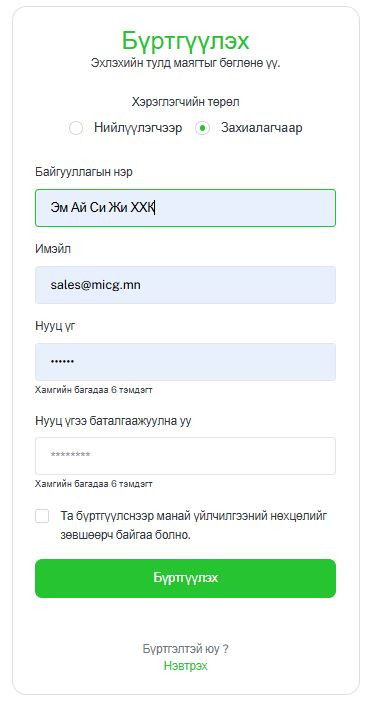Select the Захиалагчаар radio button
The height and width of the screenshot is (704, 370).
pos(203,128)
